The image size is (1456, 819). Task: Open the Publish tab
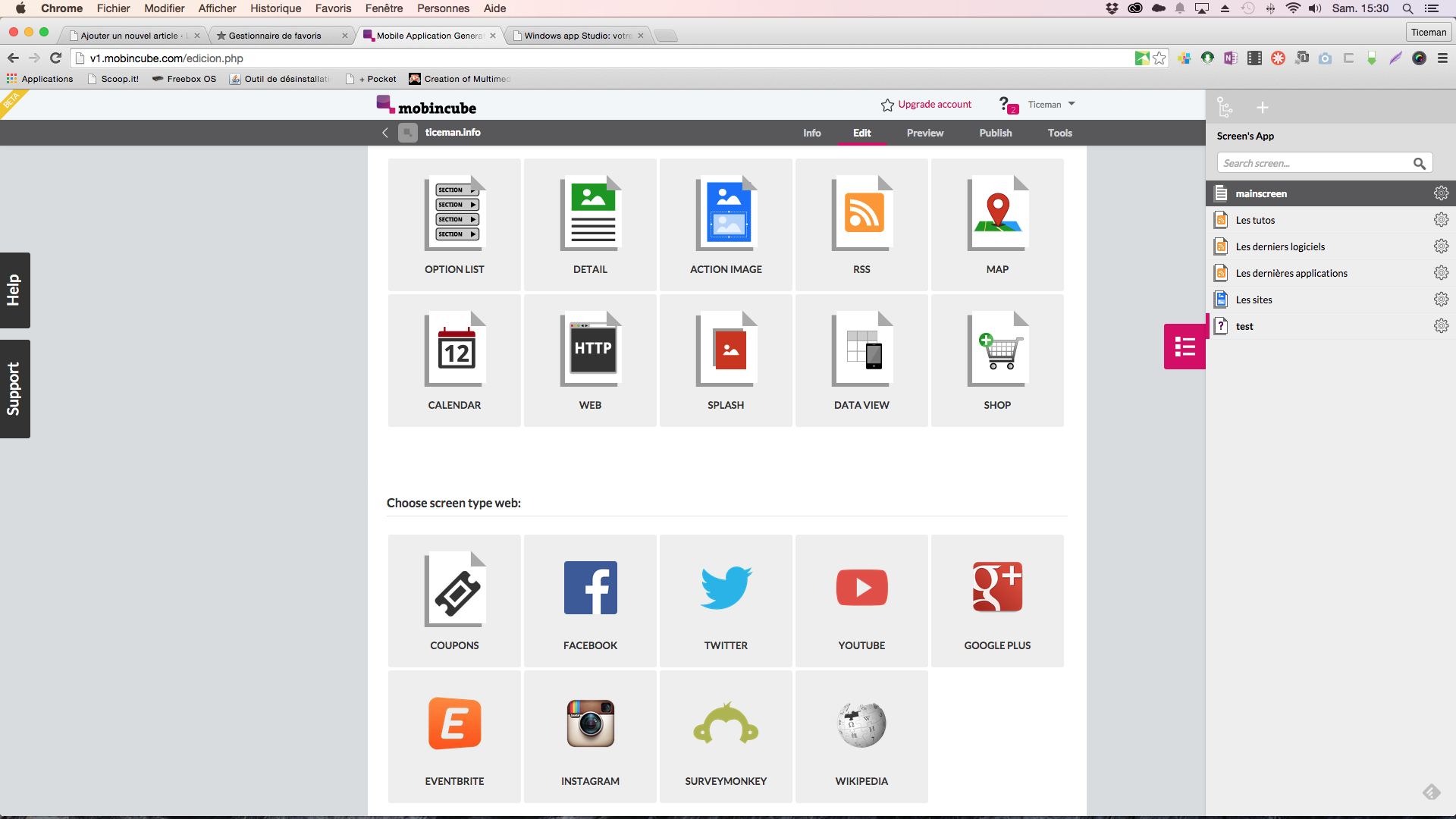996,133
